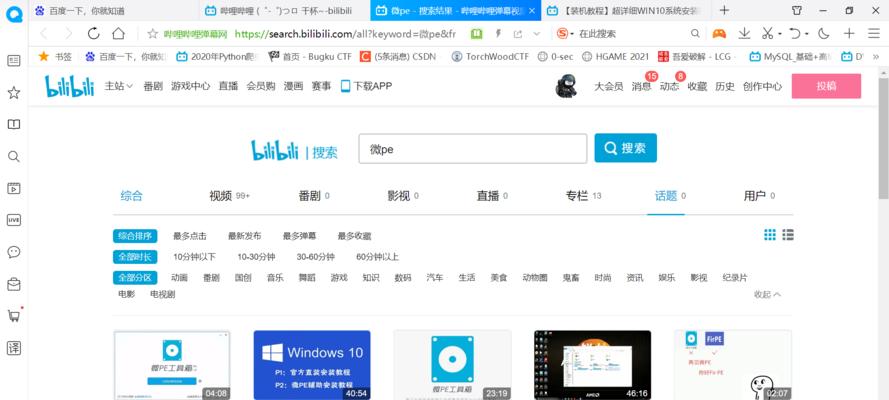Open the browser hamburger menu

click(x=874, y=34)
